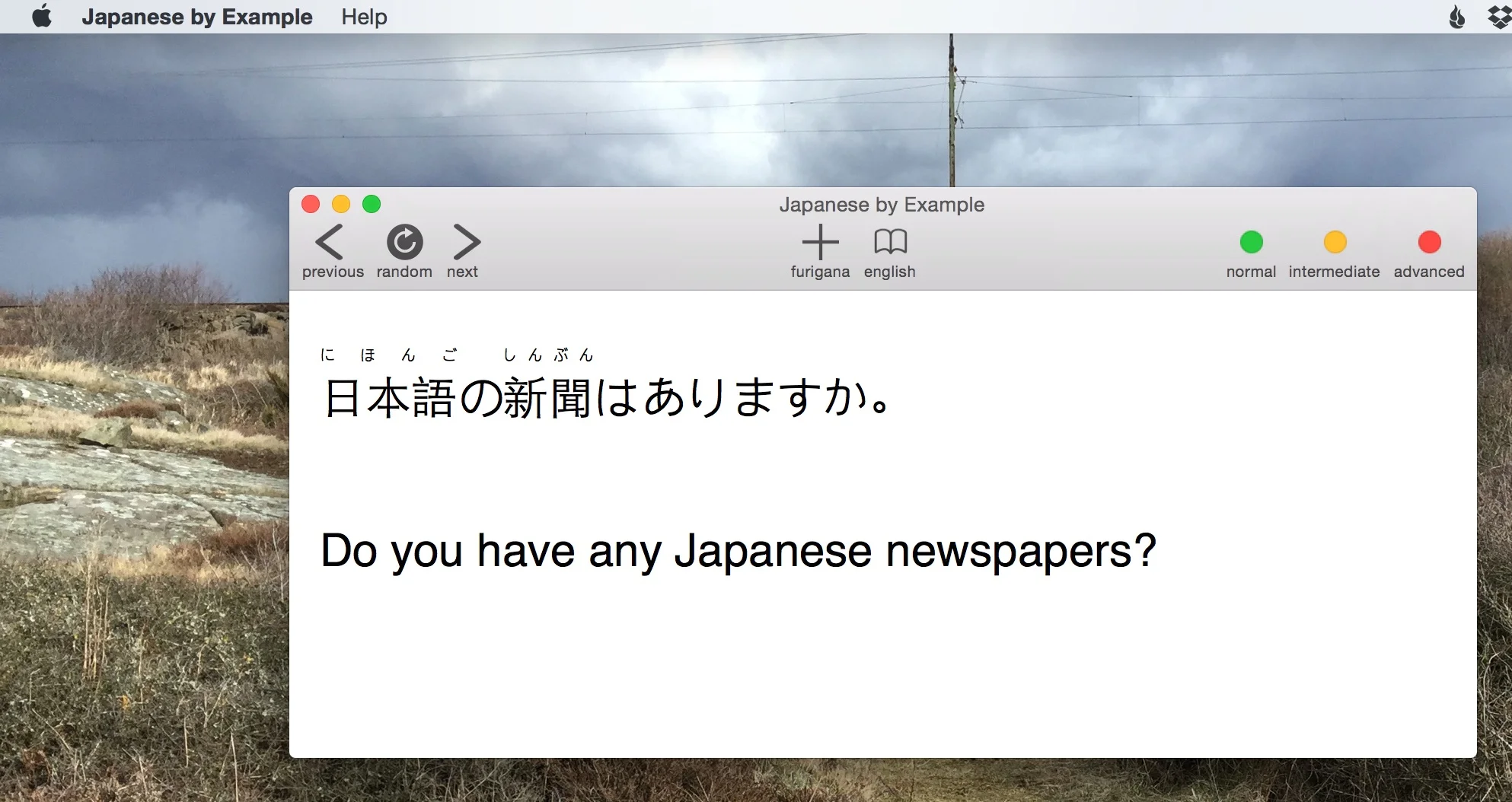Click the flame icon in menu bar

coord(1456,17)
